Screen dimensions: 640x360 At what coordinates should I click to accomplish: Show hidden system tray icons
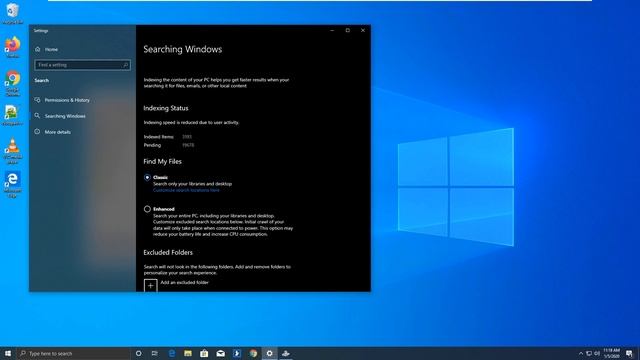click(x=581, y=353)
